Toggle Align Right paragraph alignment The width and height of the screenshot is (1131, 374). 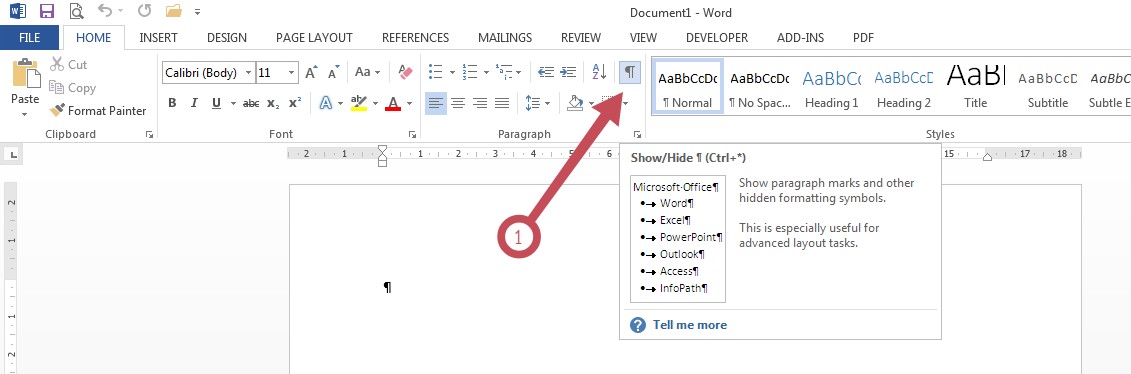[480, 104]
